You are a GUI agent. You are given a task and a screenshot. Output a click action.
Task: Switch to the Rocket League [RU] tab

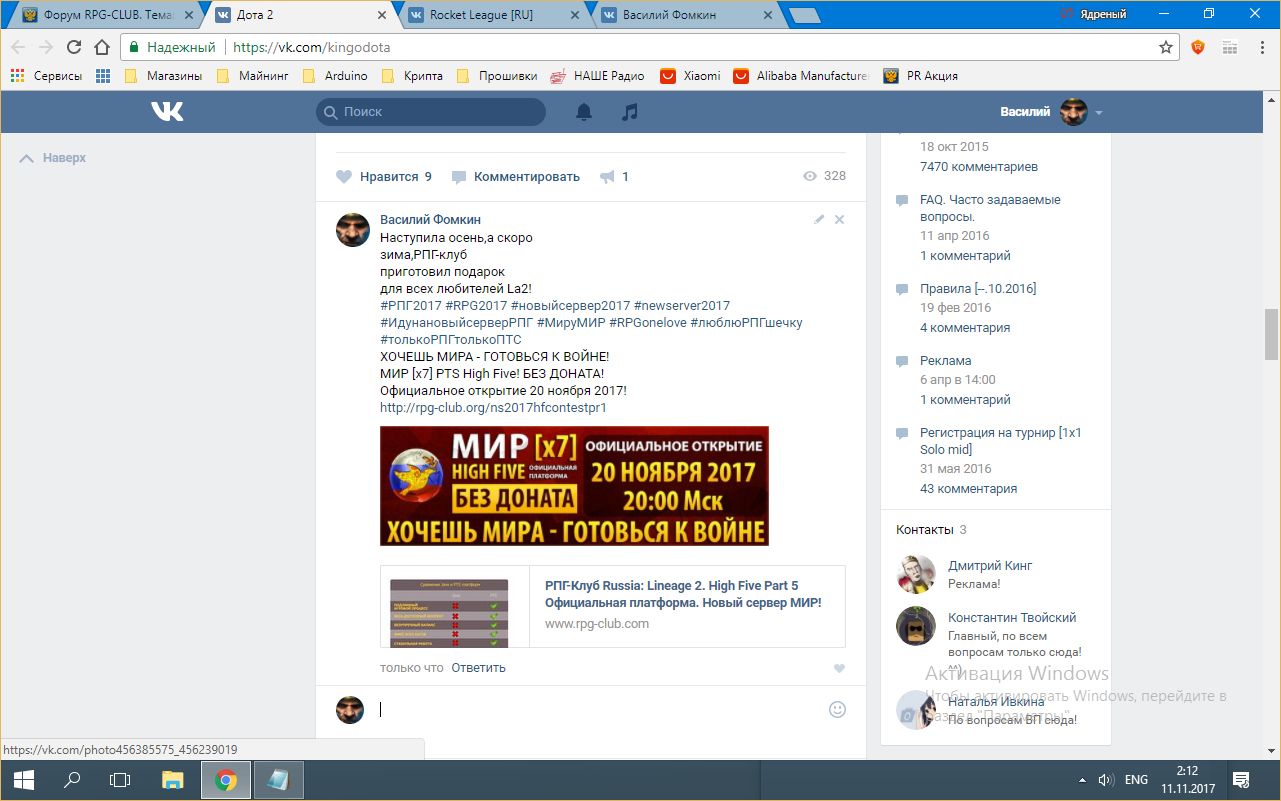pyautogui.click(x=493, y=15)
